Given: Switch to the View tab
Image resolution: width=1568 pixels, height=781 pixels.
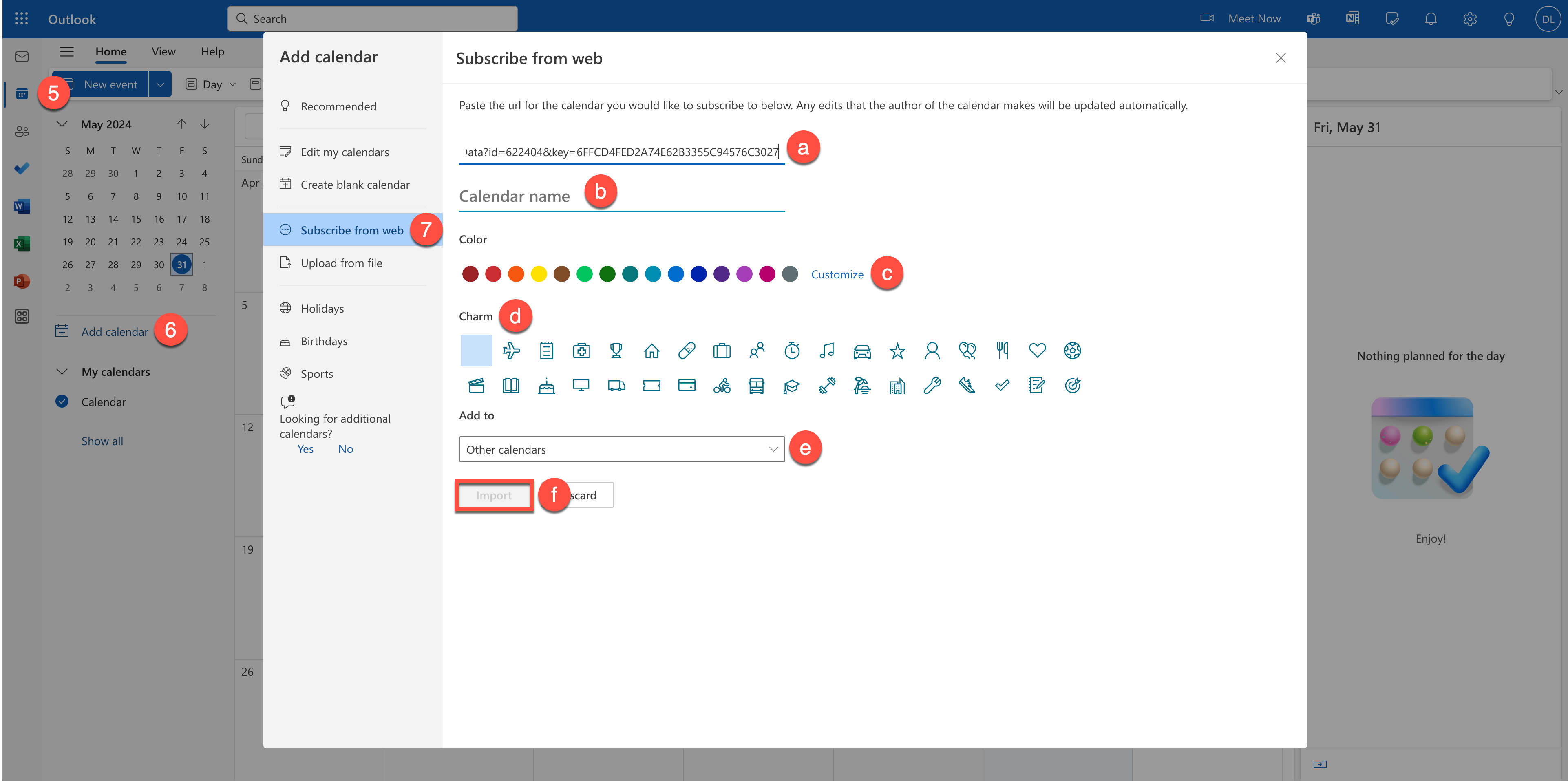Looking at the screenshot, I should [x=163, y=52].
